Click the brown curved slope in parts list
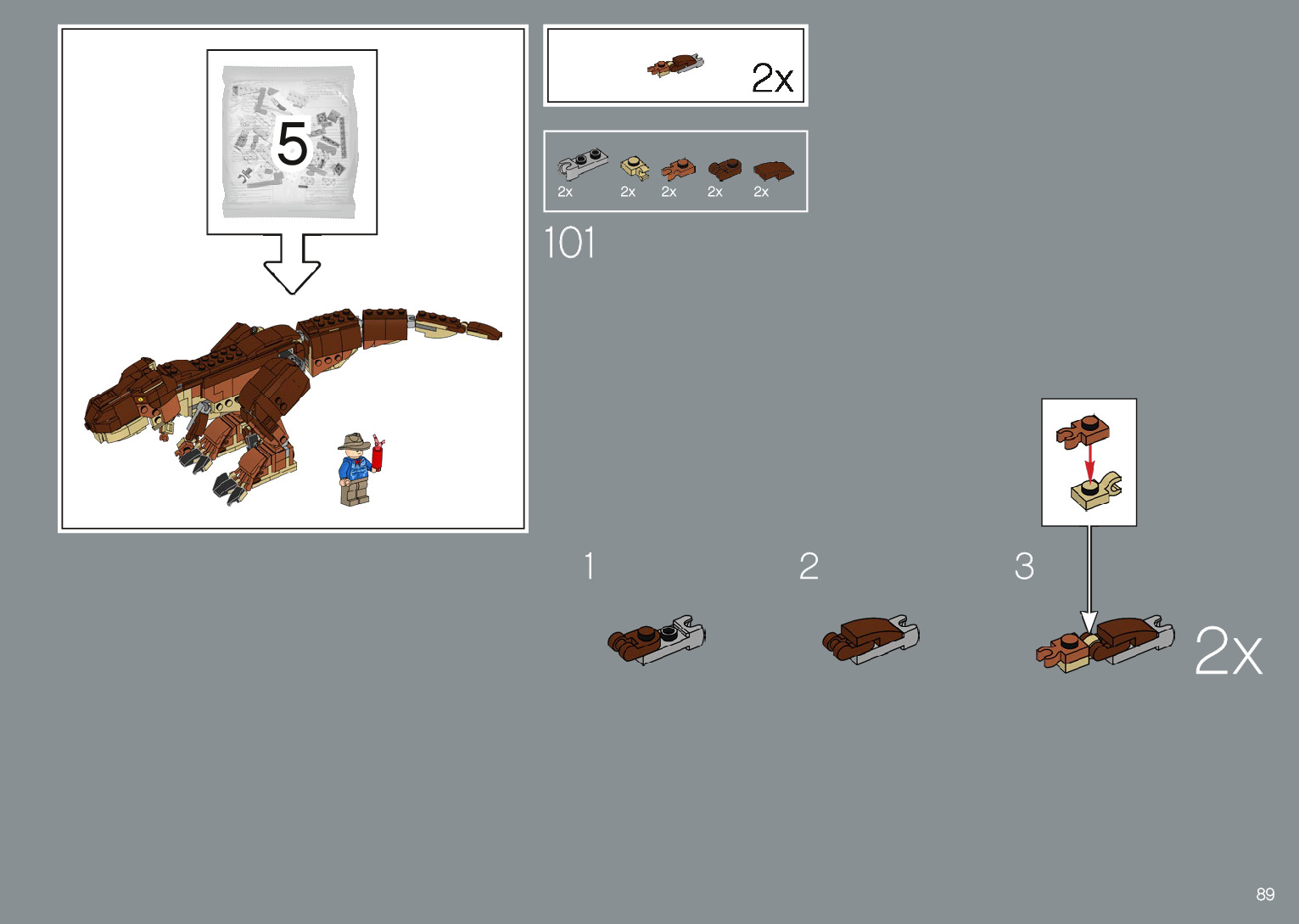The height and width of the screenshot is (924, 1299). click(x=772, y=171)
